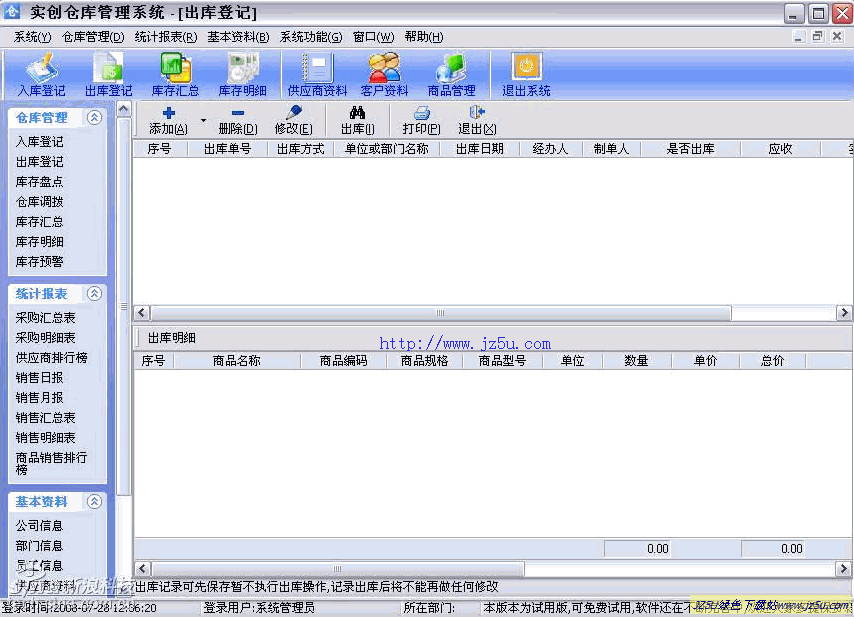Click 出库方式 column header
Viewport: 854px width, 617px height.
click(300, 149)
